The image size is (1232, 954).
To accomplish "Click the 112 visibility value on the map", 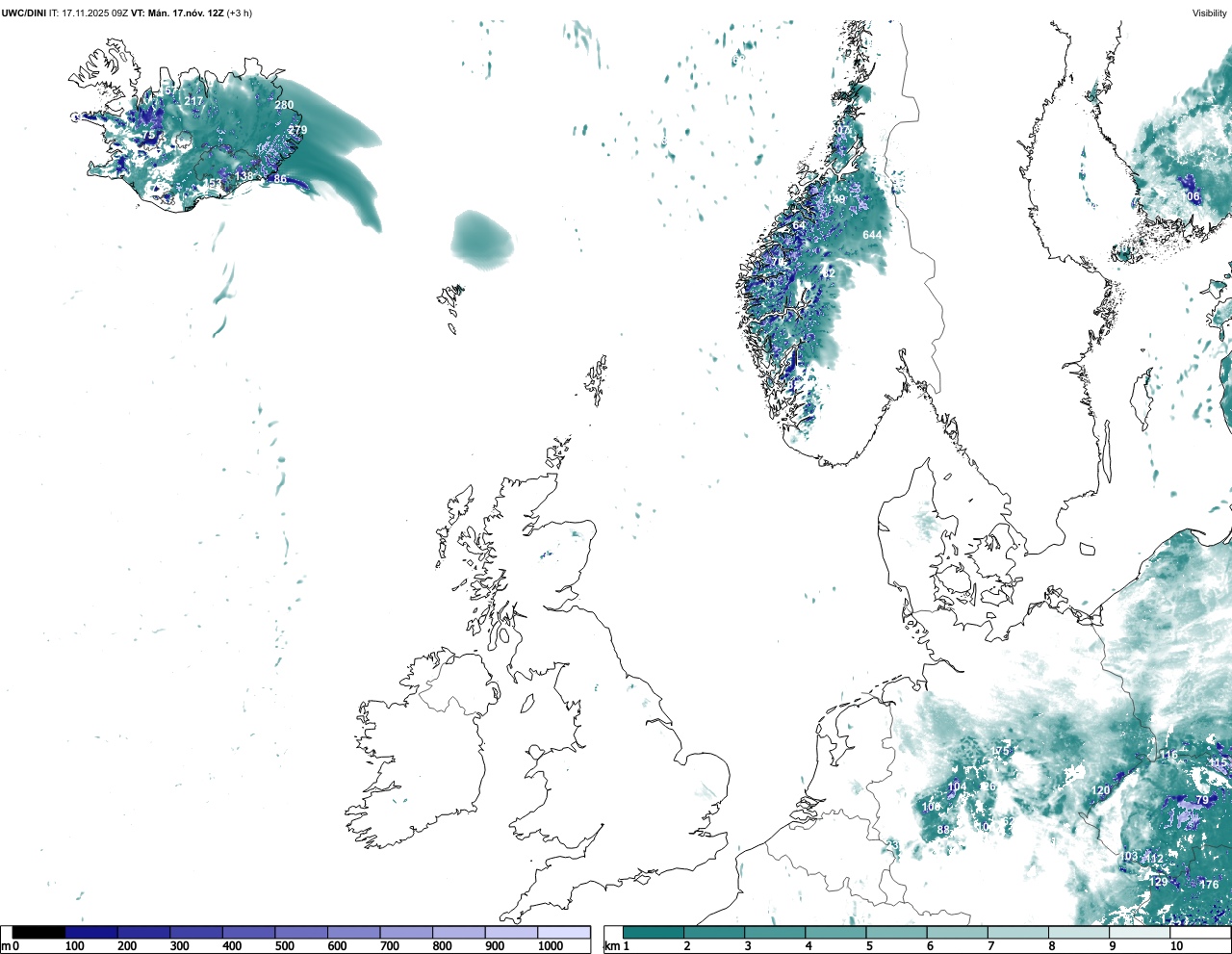I will click(1155, 860).
